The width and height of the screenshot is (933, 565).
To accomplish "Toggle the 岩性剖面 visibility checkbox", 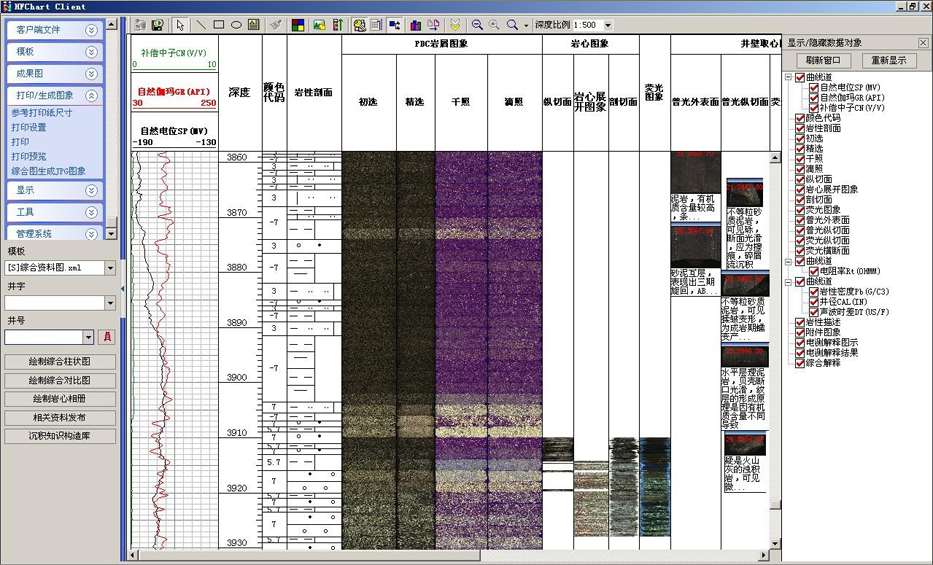I will pos(800,128).
